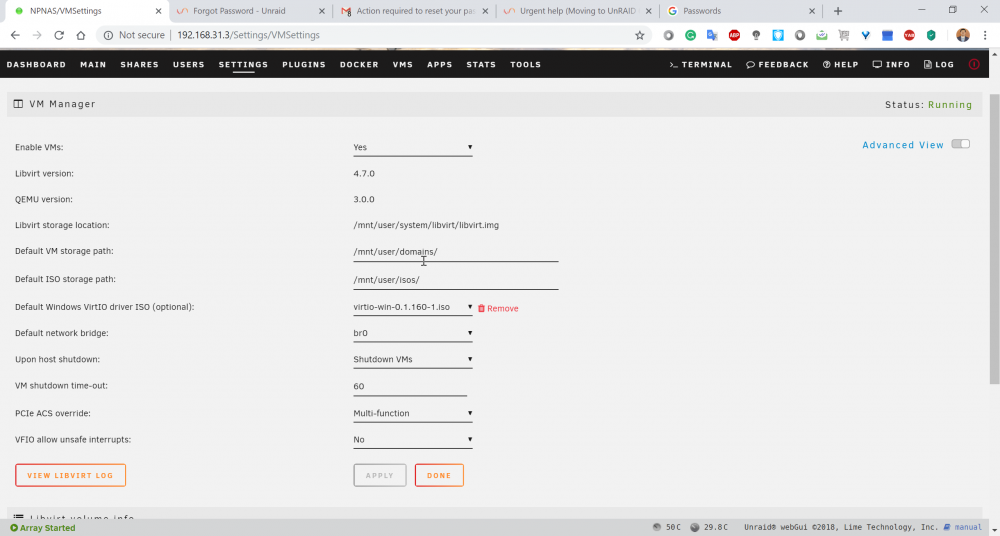Go back to the previous page

15,35
